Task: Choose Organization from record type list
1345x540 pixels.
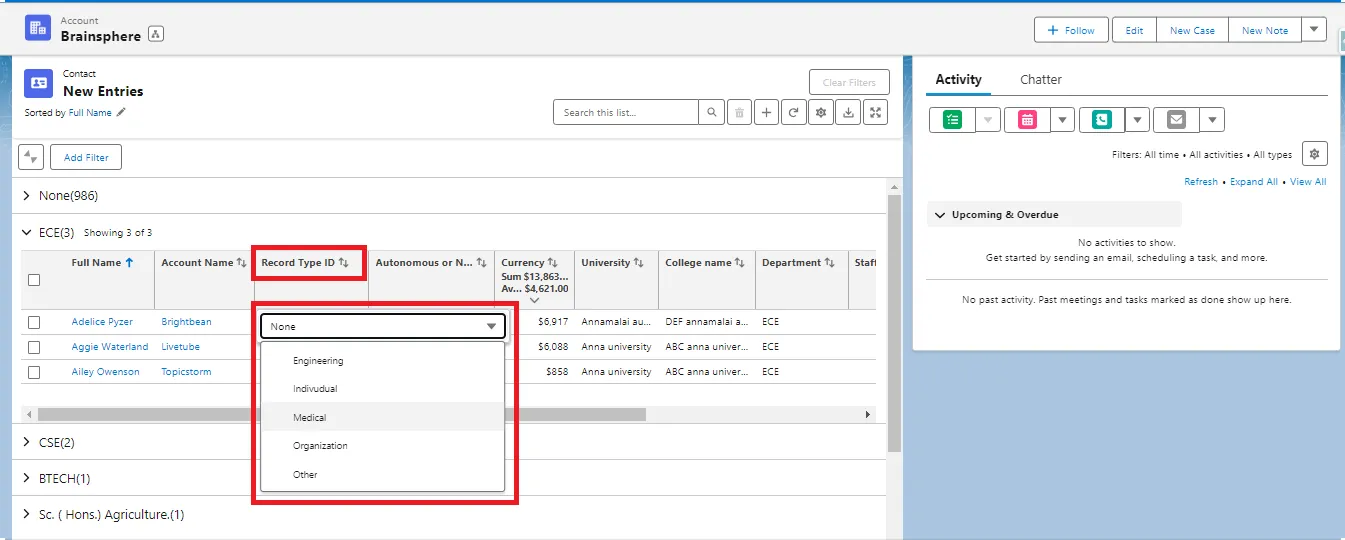Action: 383,446
